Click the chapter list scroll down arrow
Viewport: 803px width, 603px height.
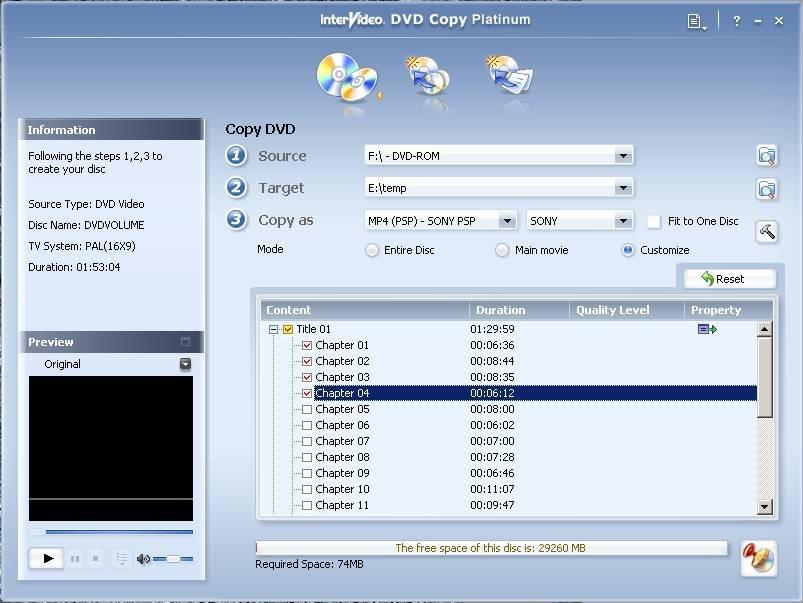[x=765, y=507]
